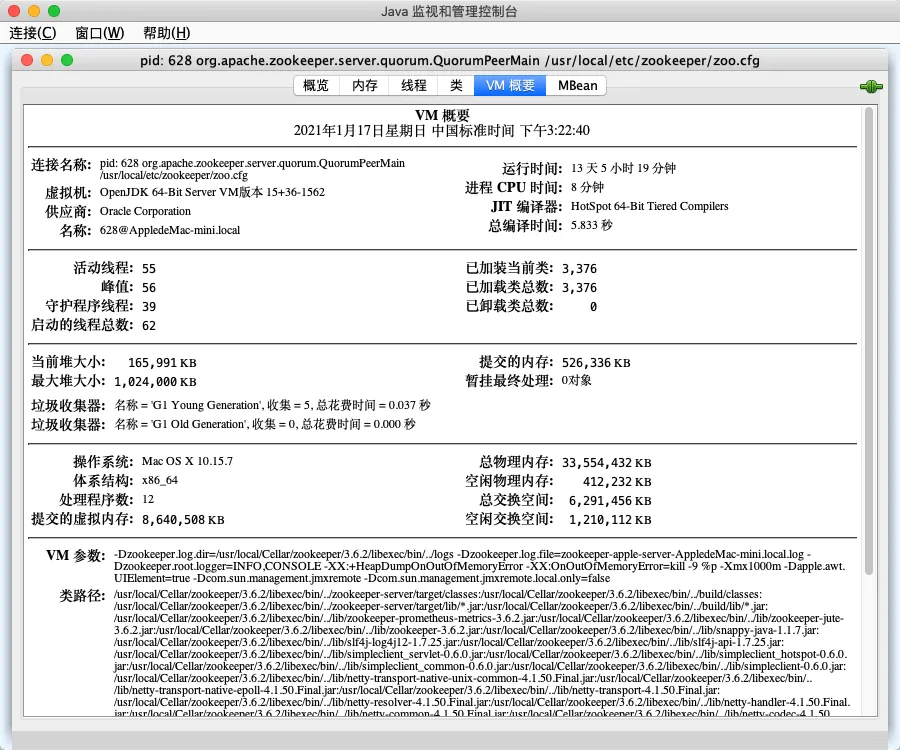This screenshot has width=900, height=750.
Task: Click the processor count value 12
Action: point(148,499)
